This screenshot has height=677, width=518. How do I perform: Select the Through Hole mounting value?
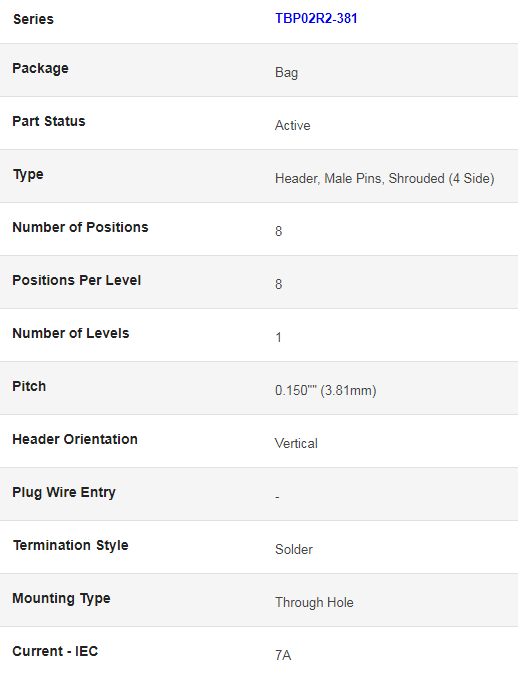pos(314,602)
